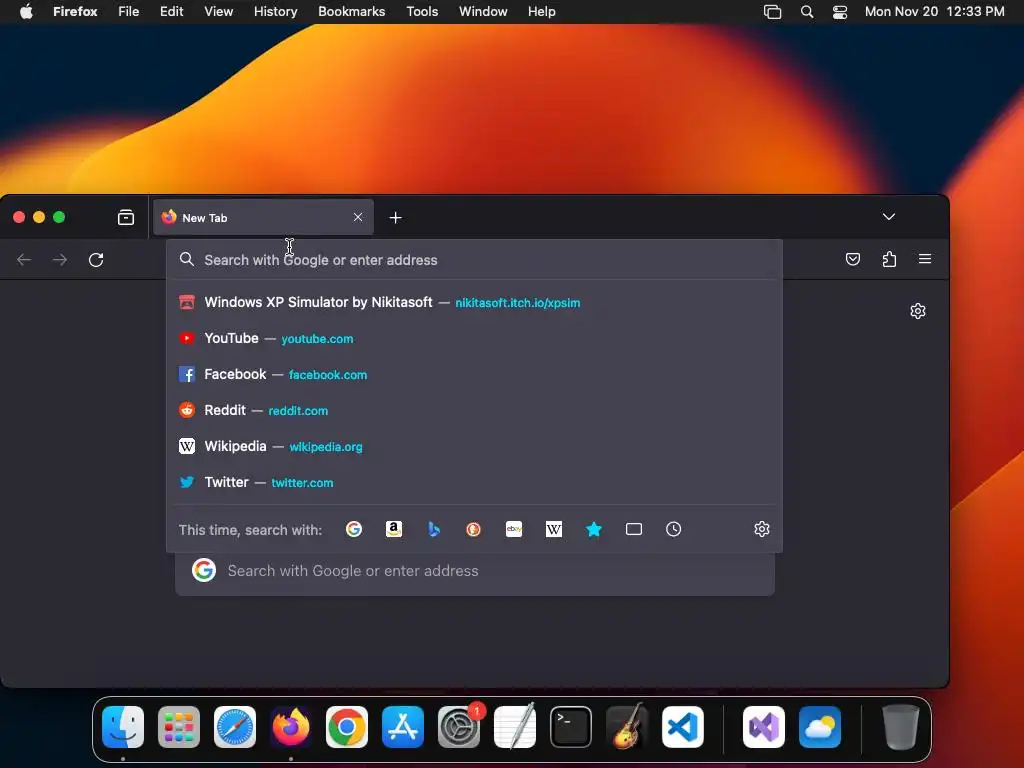This screenshot has width=1024, height=768.
Task: Open Finder from the Dock
Action: (123, 727)
